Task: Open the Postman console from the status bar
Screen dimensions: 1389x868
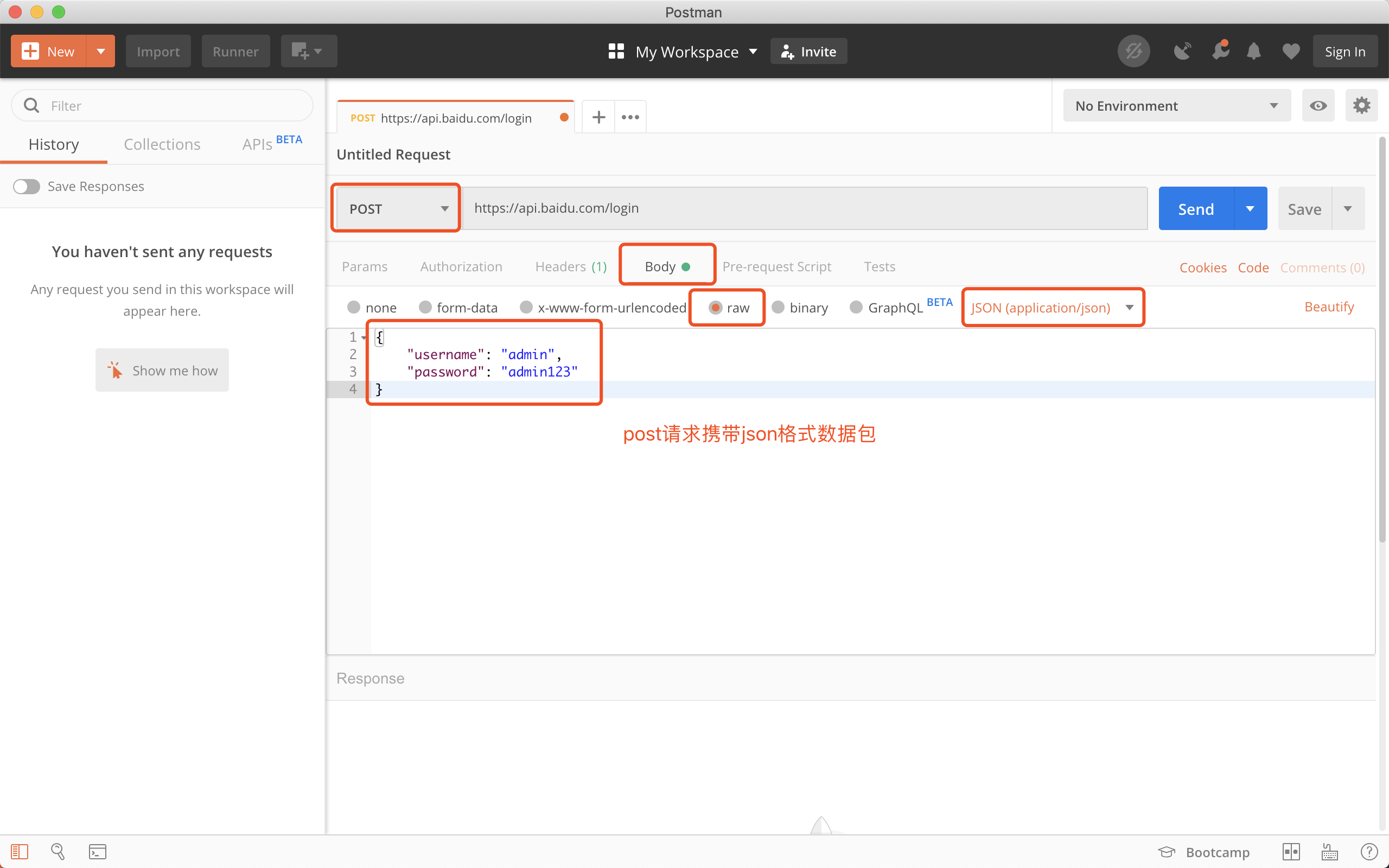Action: click(x=98, y=851)
